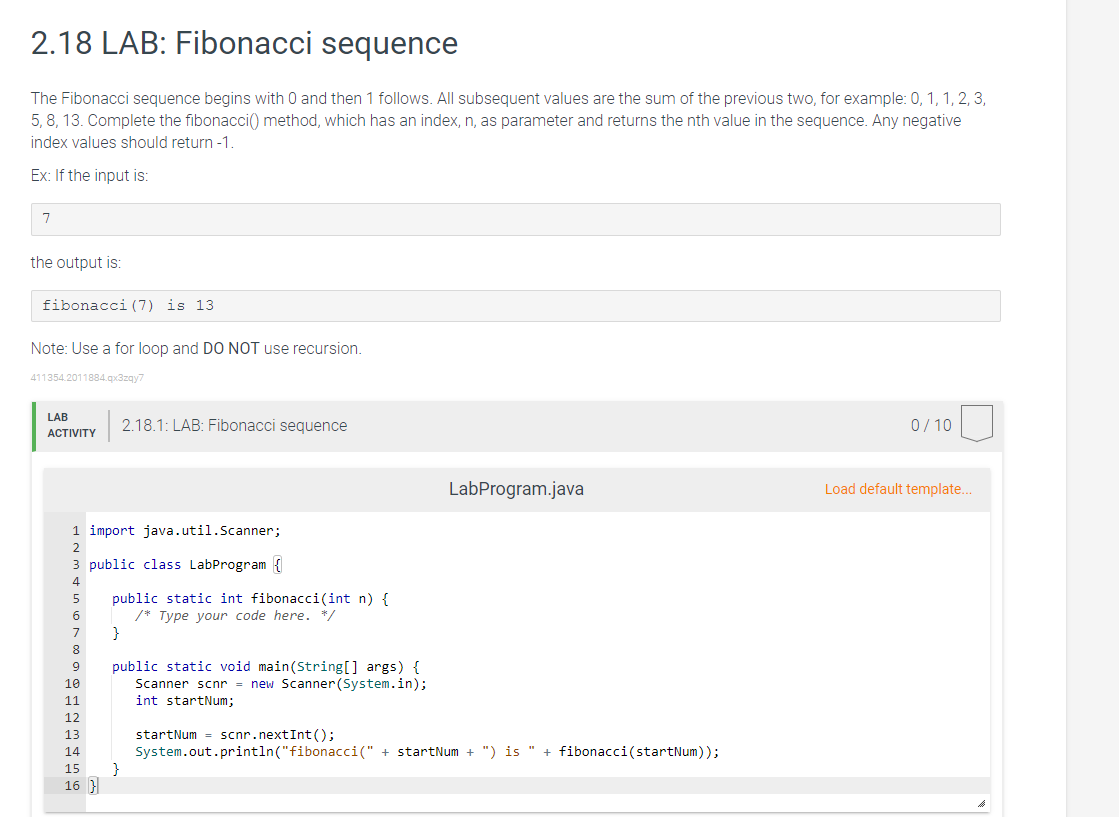This screenshot has width=1119, height=817.
Task: Select the LabProgram.java tab
Action: coord(516,489)
